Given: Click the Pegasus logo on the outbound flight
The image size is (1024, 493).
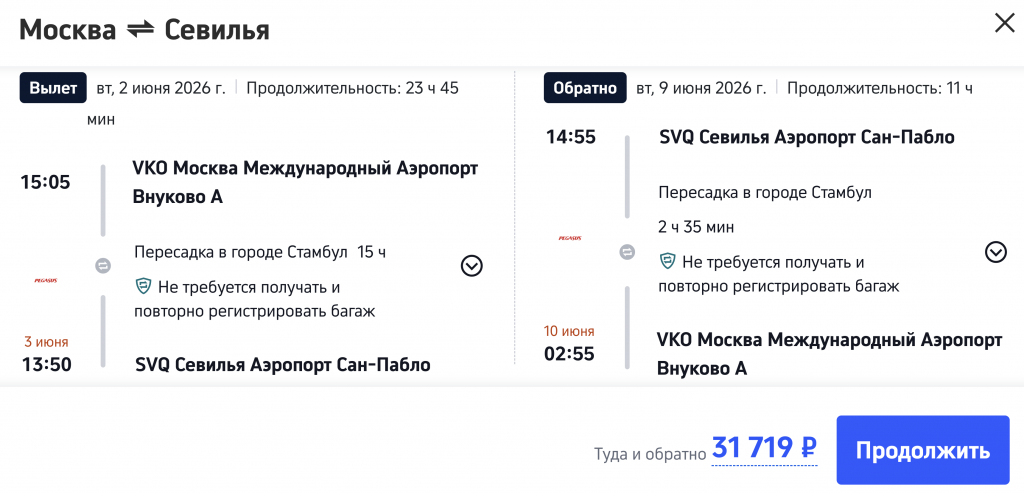Looking at the screenshot, I should coord(46,281).
